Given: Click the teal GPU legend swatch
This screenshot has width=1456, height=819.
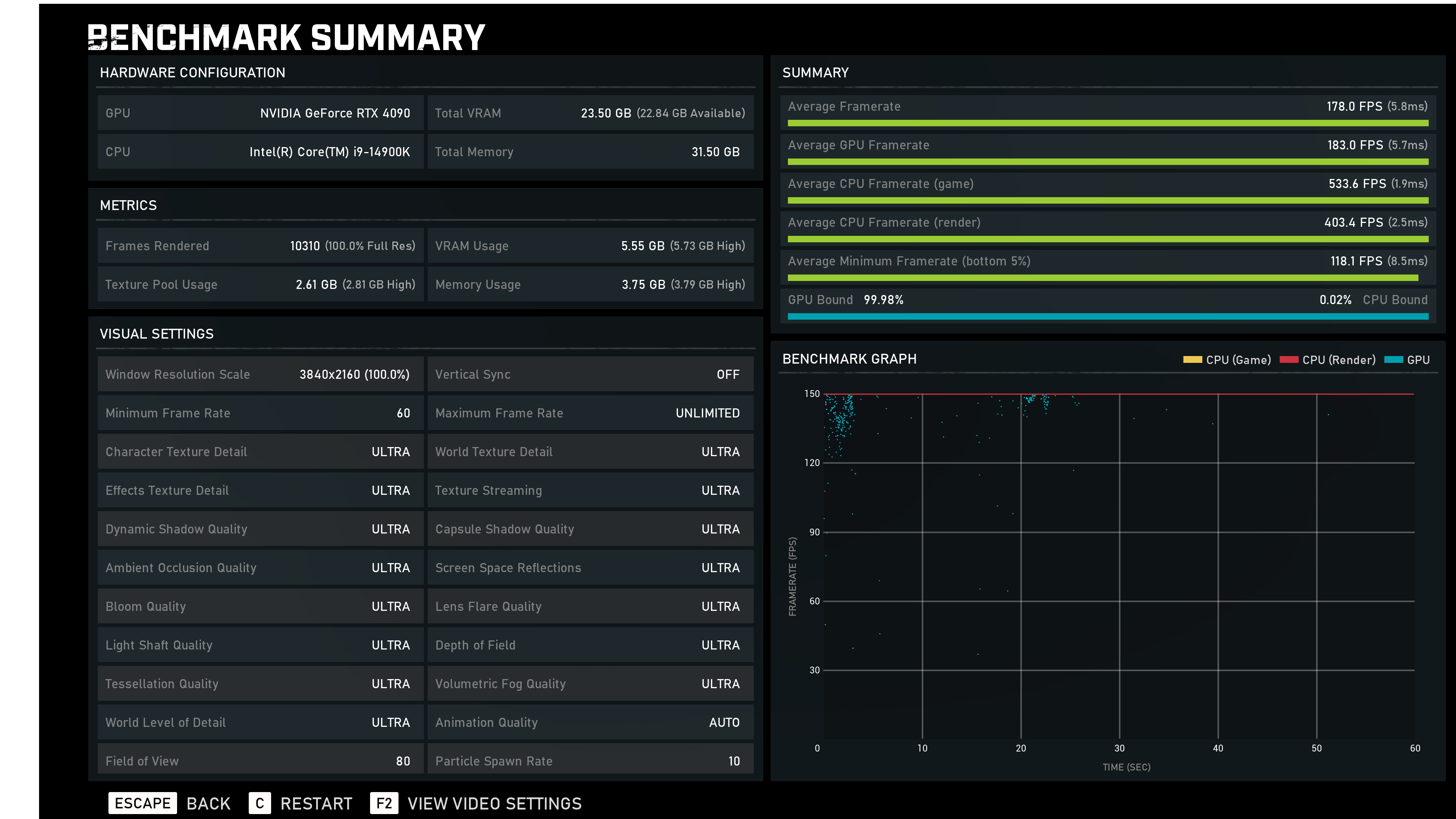Looking at the screenshot, I should [1394, 359].
